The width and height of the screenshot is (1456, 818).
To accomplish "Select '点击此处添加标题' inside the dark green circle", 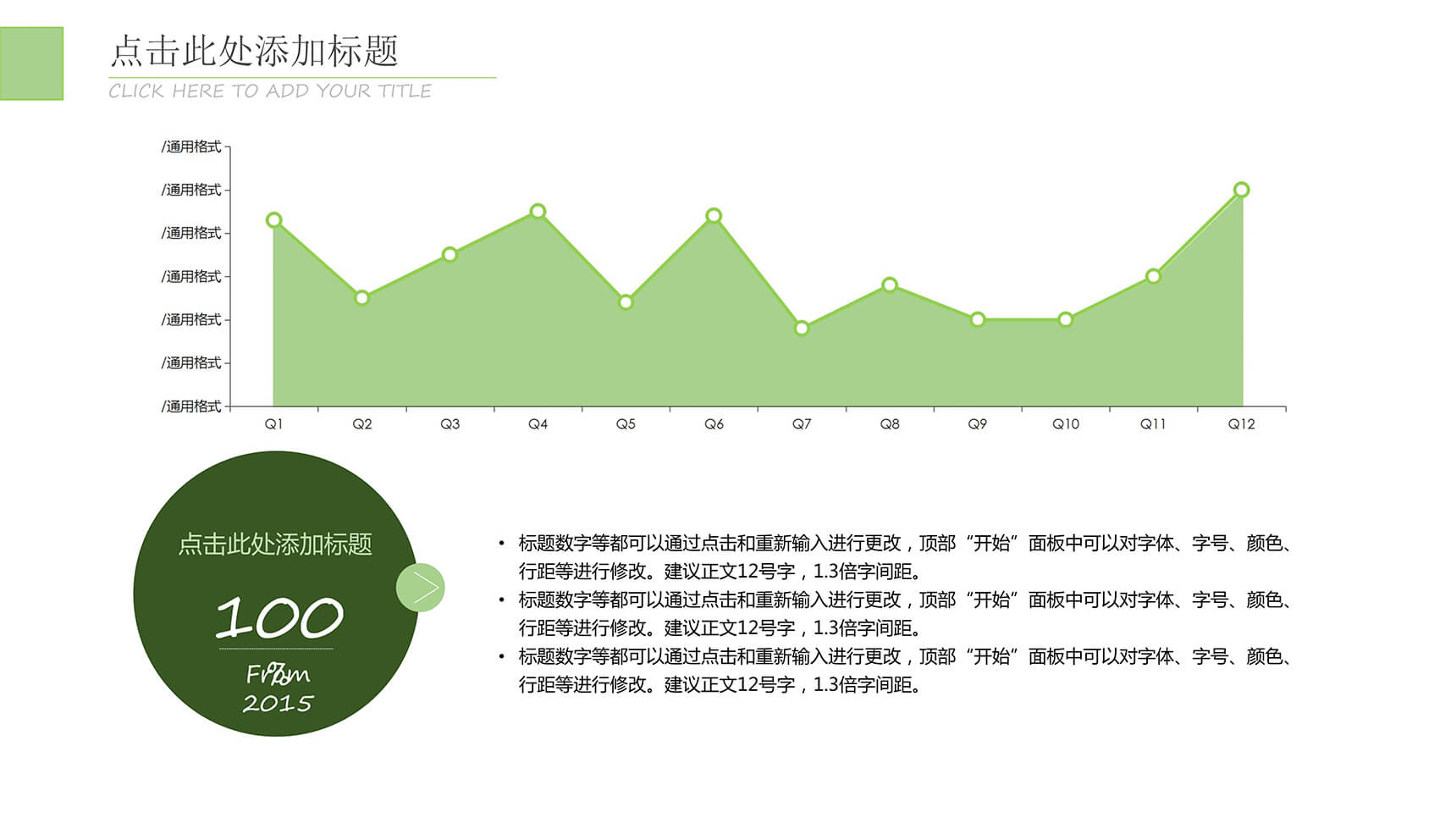I will point(275,544).
